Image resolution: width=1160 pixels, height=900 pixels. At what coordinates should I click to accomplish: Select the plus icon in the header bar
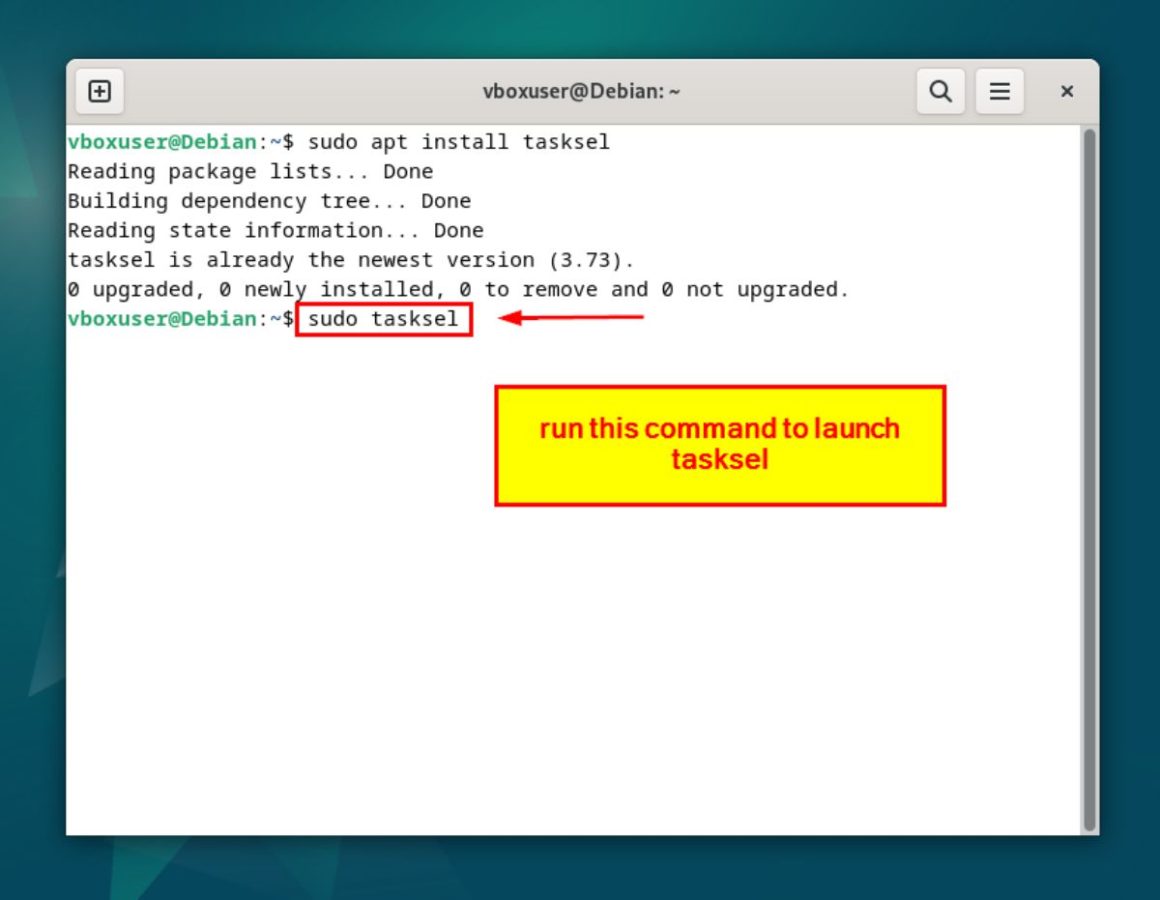coord(99,90)
